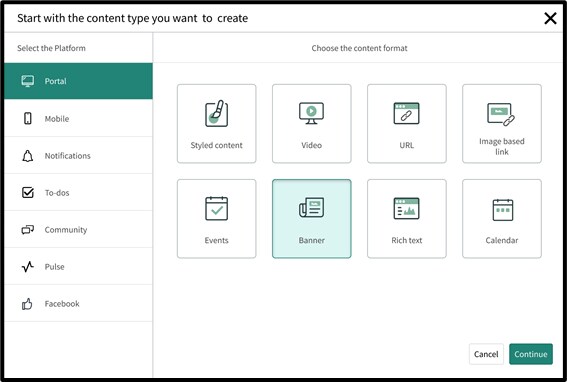Select the 'Styled content' label
The height and width of the screenshot is (382, 567).
pos(216,145)
